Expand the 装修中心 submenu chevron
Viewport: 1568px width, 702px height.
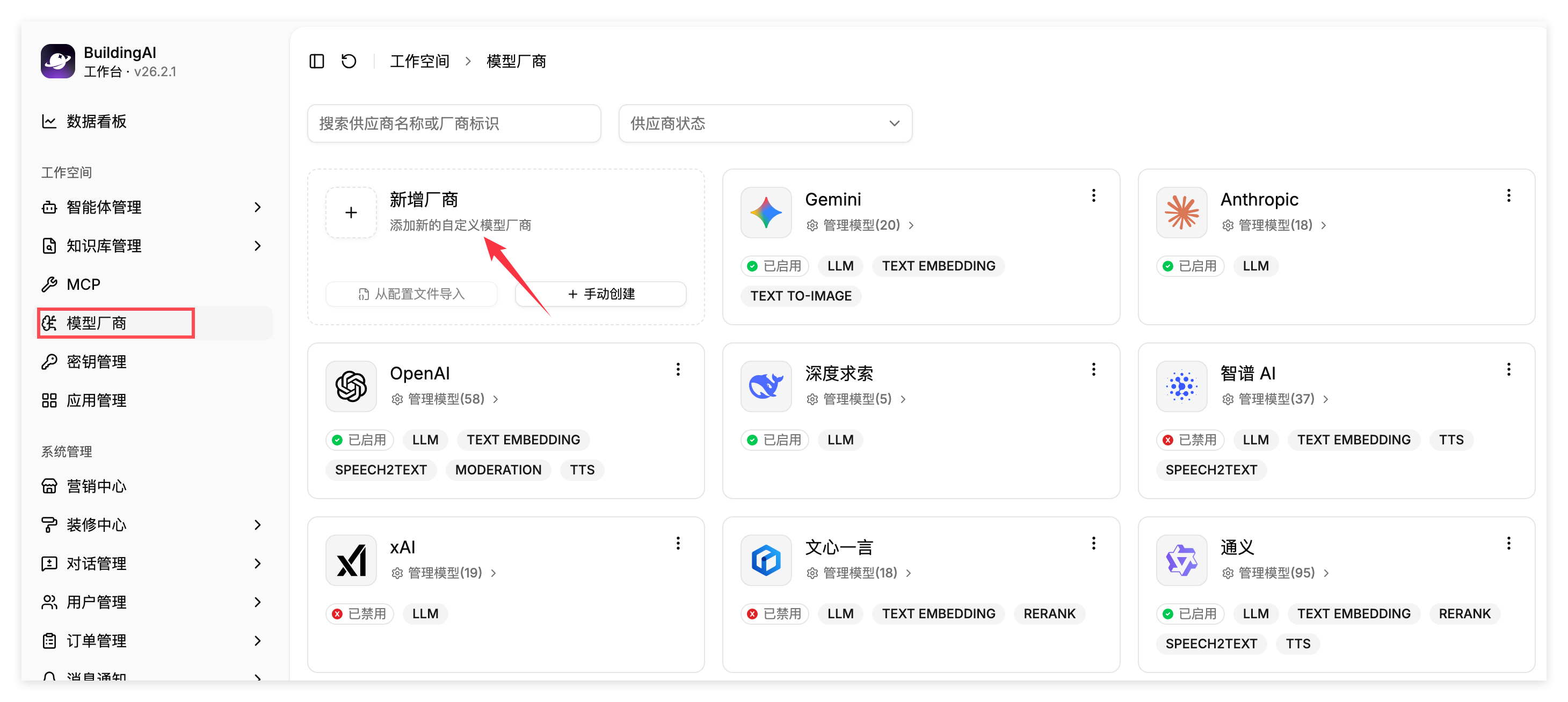tap(257, 524)
